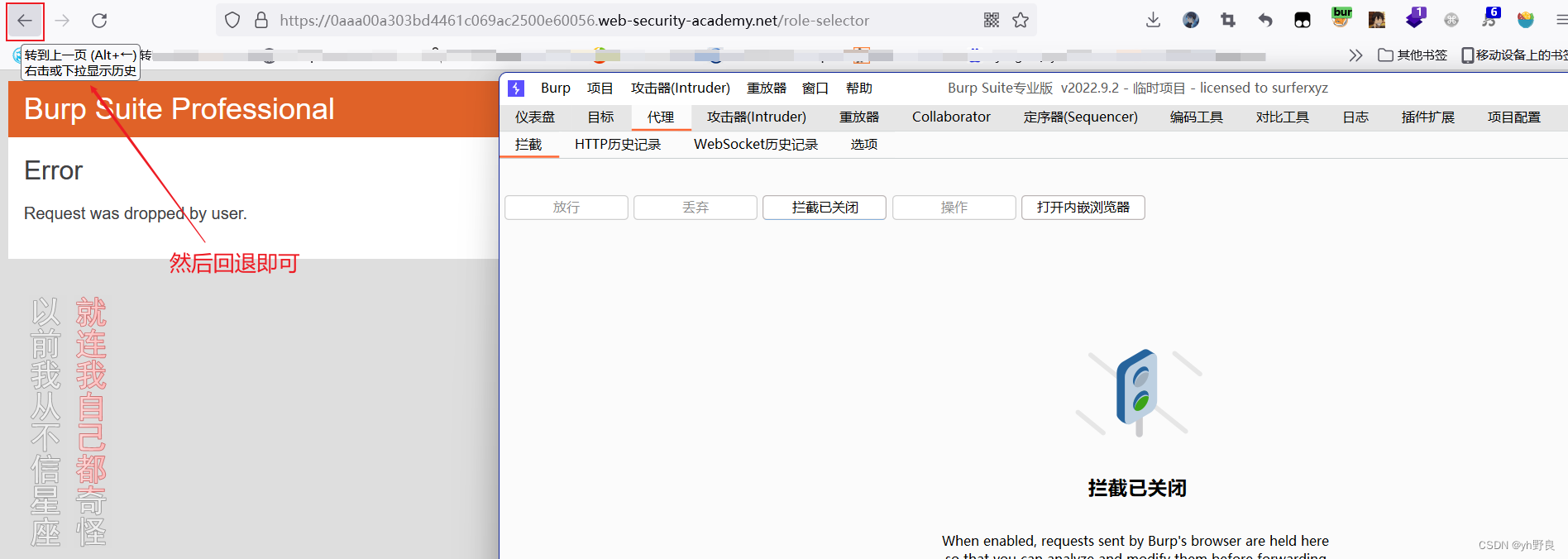
Task: Click the Burp Suite lightning logo icon
Action: (x=516, y=88)
